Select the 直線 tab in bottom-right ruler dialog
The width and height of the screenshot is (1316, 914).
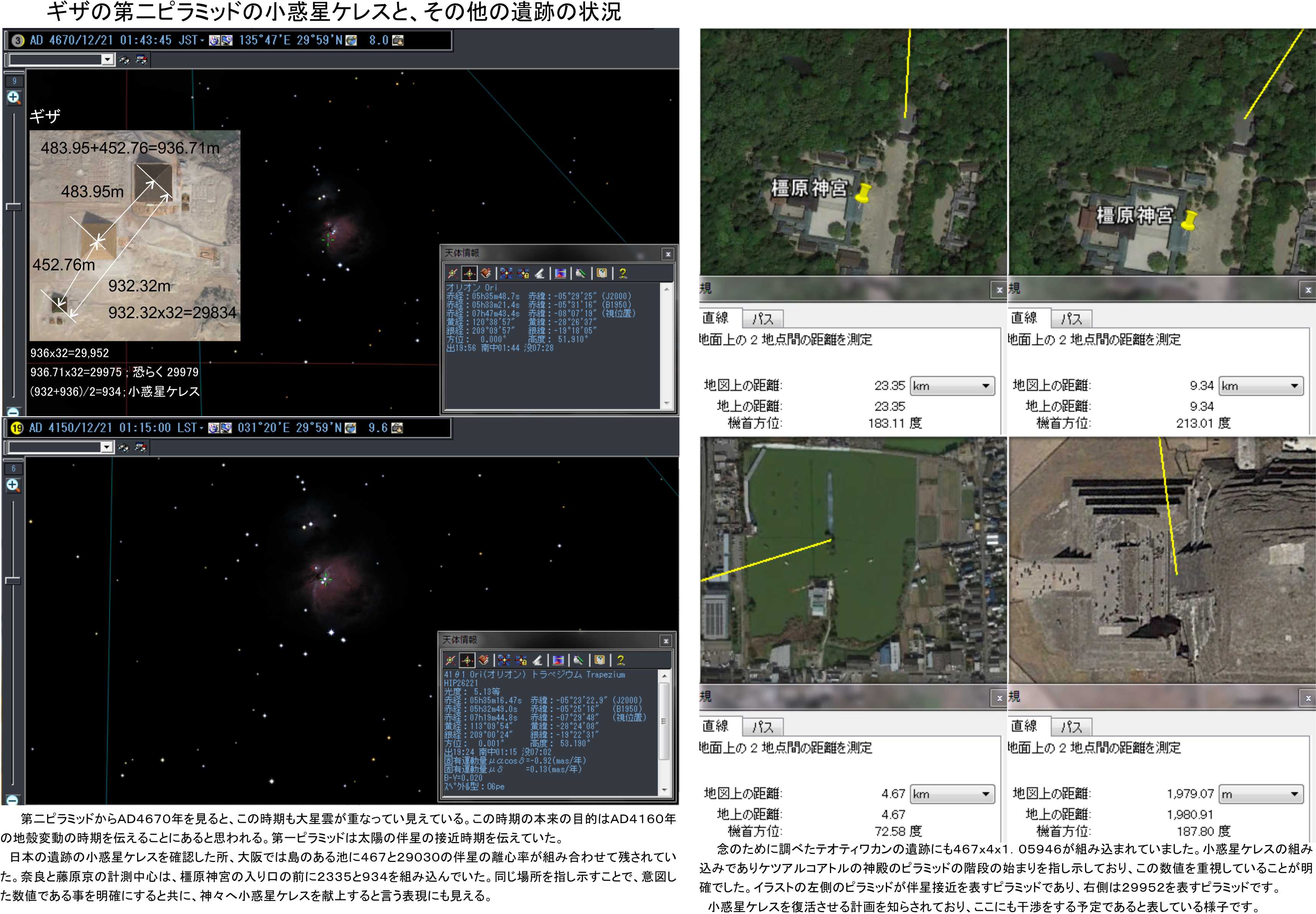point(1024,726)
